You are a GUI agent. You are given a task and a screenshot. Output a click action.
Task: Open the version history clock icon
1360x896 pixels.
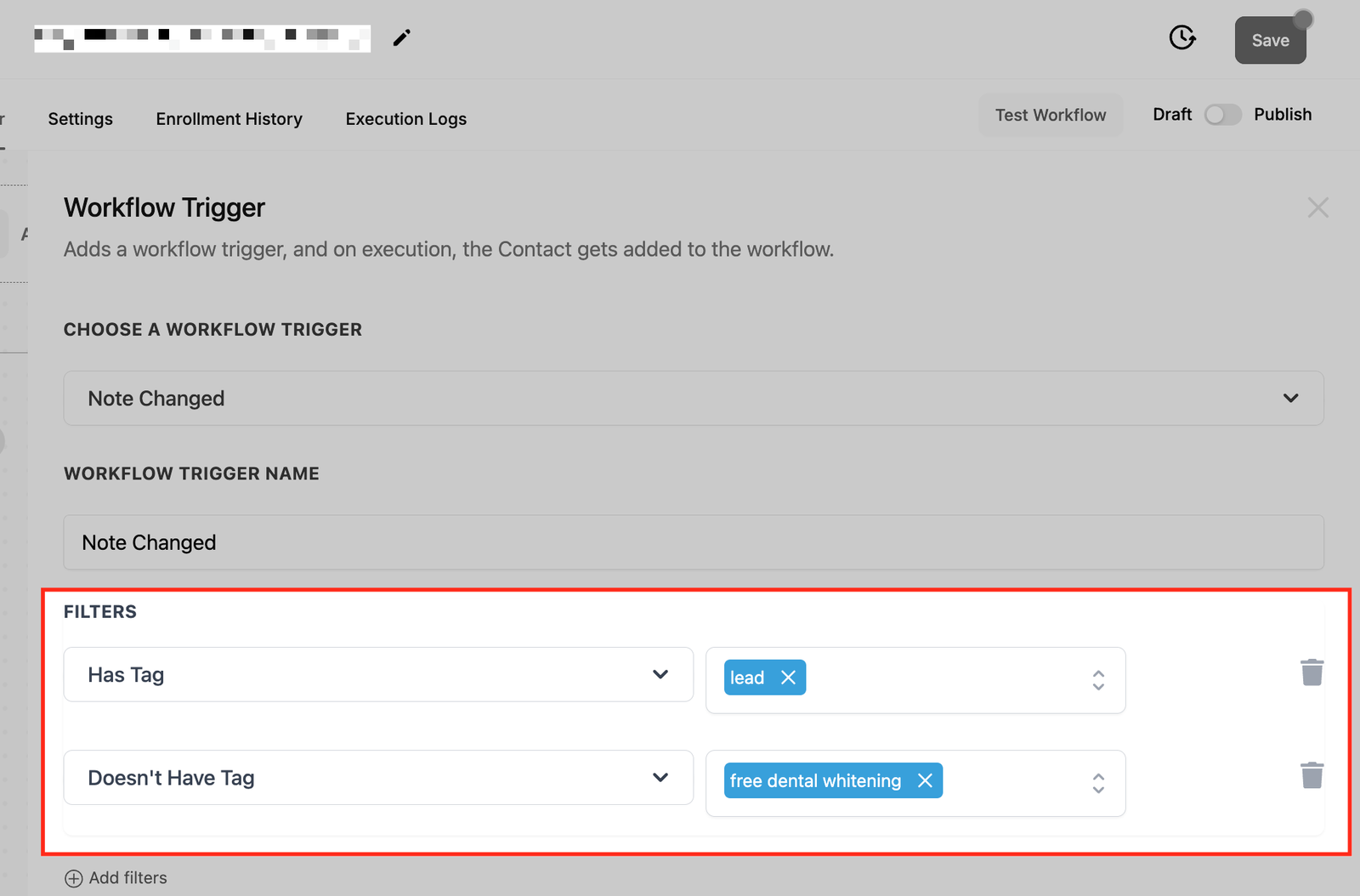point(1181,37)
